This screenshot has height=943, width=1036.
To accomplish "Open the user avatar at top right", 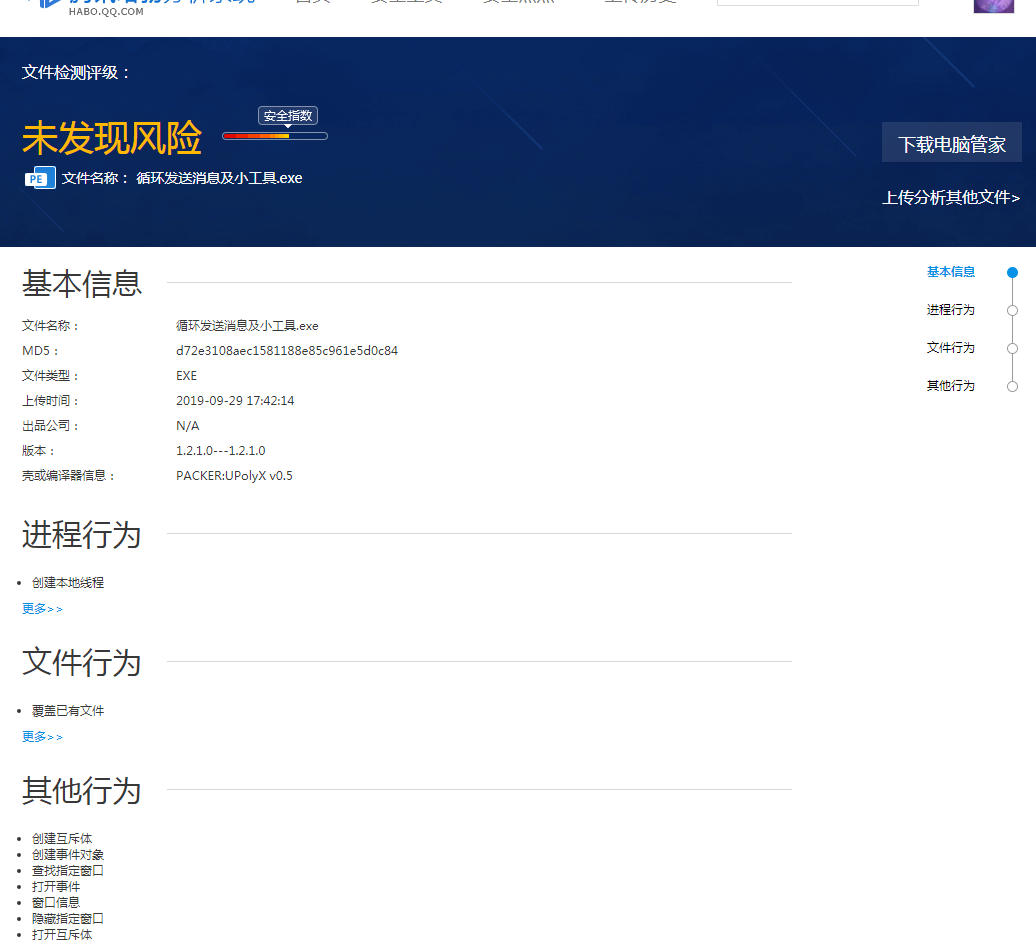I will [992, 7].
